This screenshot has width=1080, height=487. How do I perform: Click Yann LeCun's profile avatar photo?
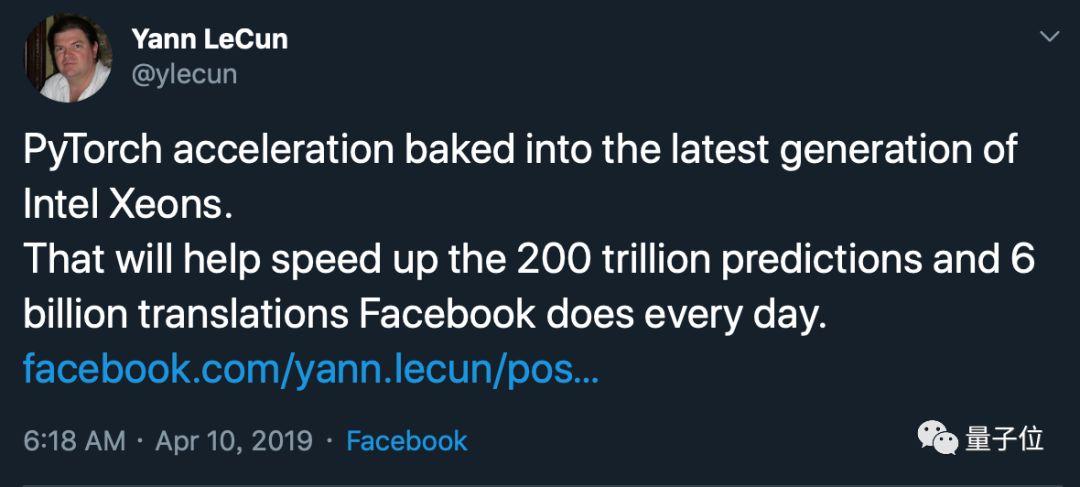click(68, 59)
